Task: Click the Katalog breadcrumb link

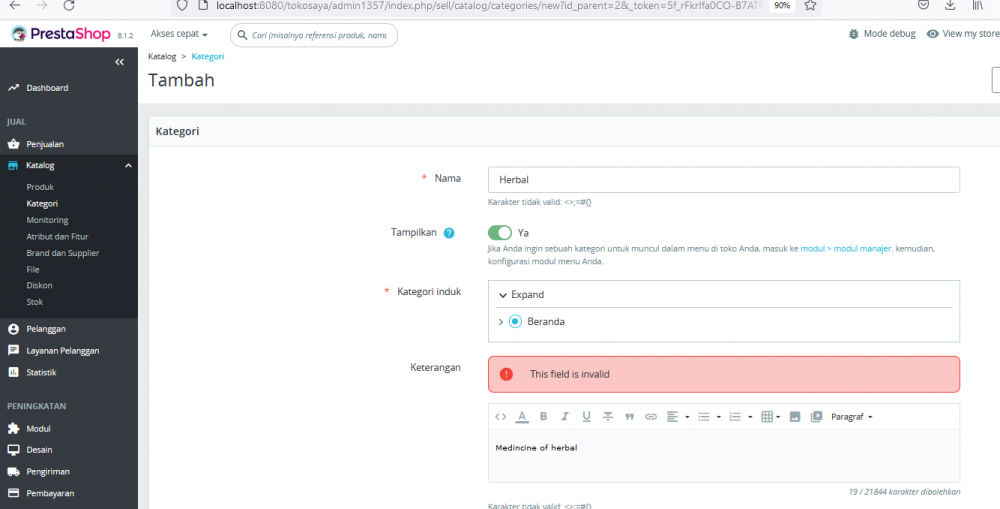Action: tap(162, 57)
